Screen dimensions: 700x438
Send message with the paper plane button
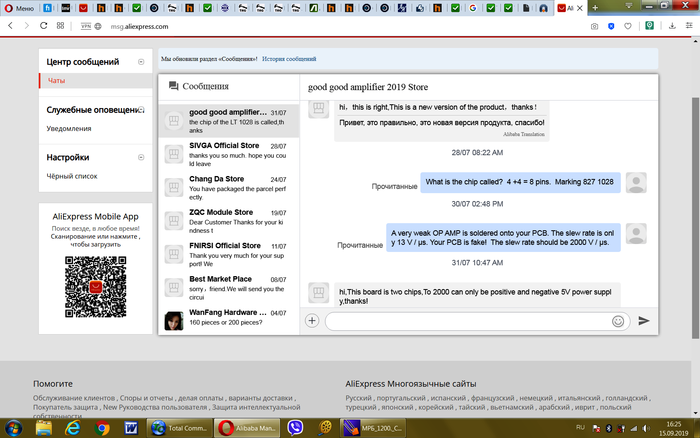click(x=644, y=321)
